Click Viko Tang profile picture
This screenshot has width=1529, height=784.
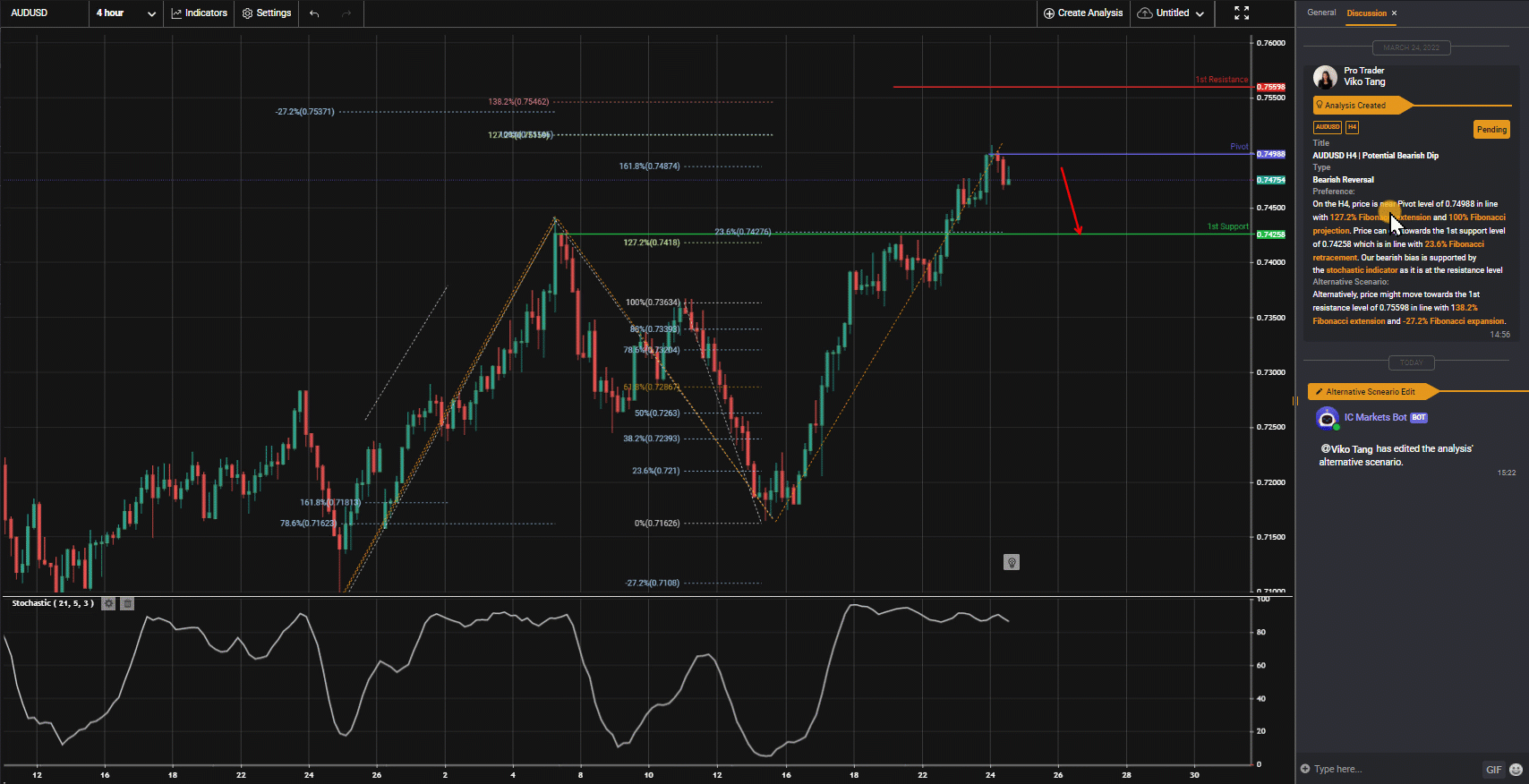pos(1325,77)
